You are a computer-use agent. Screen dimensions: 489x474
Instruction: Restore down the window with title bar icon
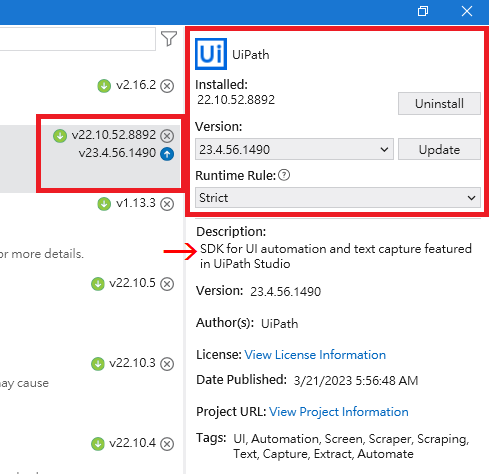(423, 11)
